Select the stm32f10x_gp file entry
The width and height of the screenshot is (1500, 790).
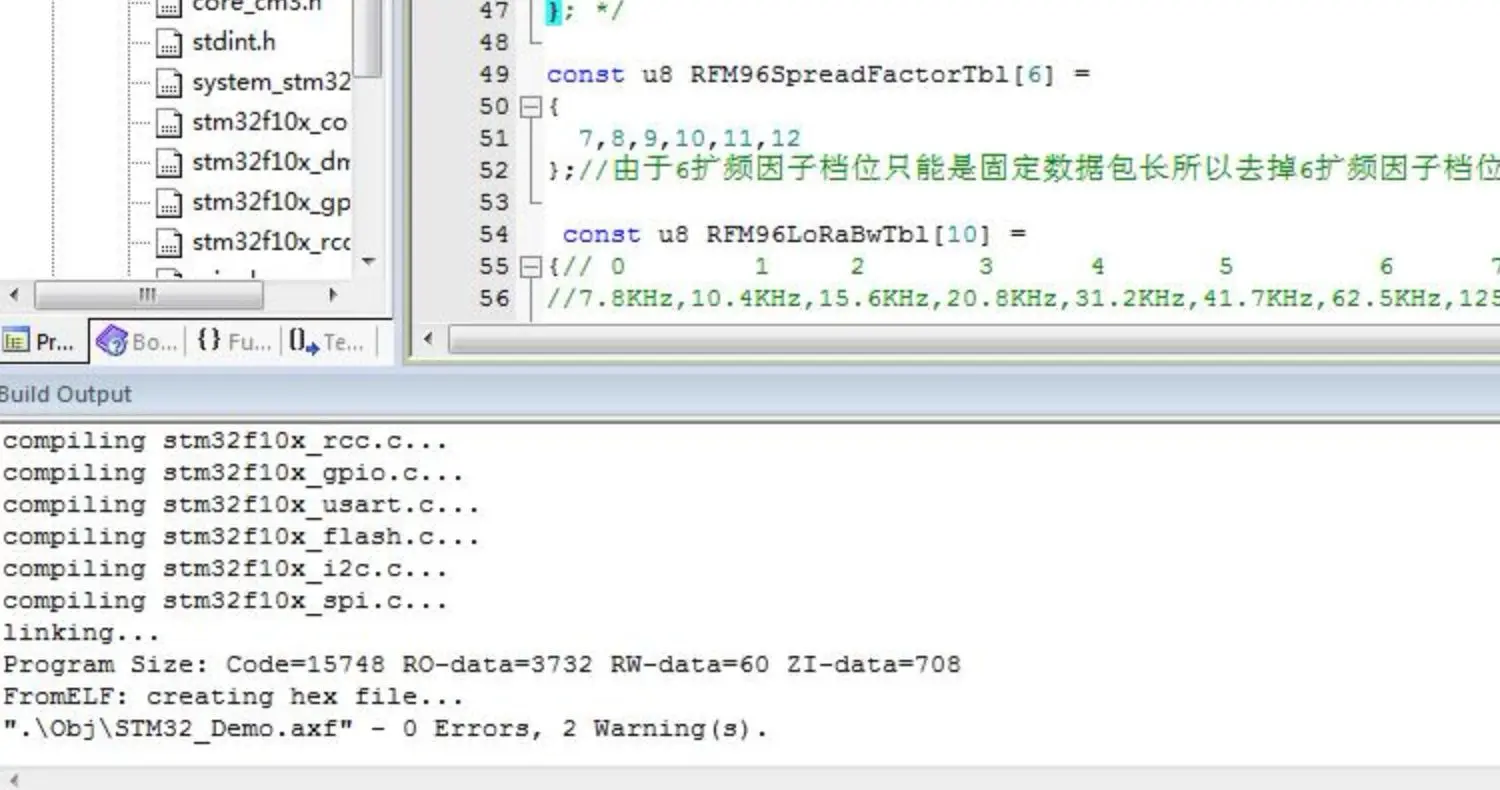271,203
